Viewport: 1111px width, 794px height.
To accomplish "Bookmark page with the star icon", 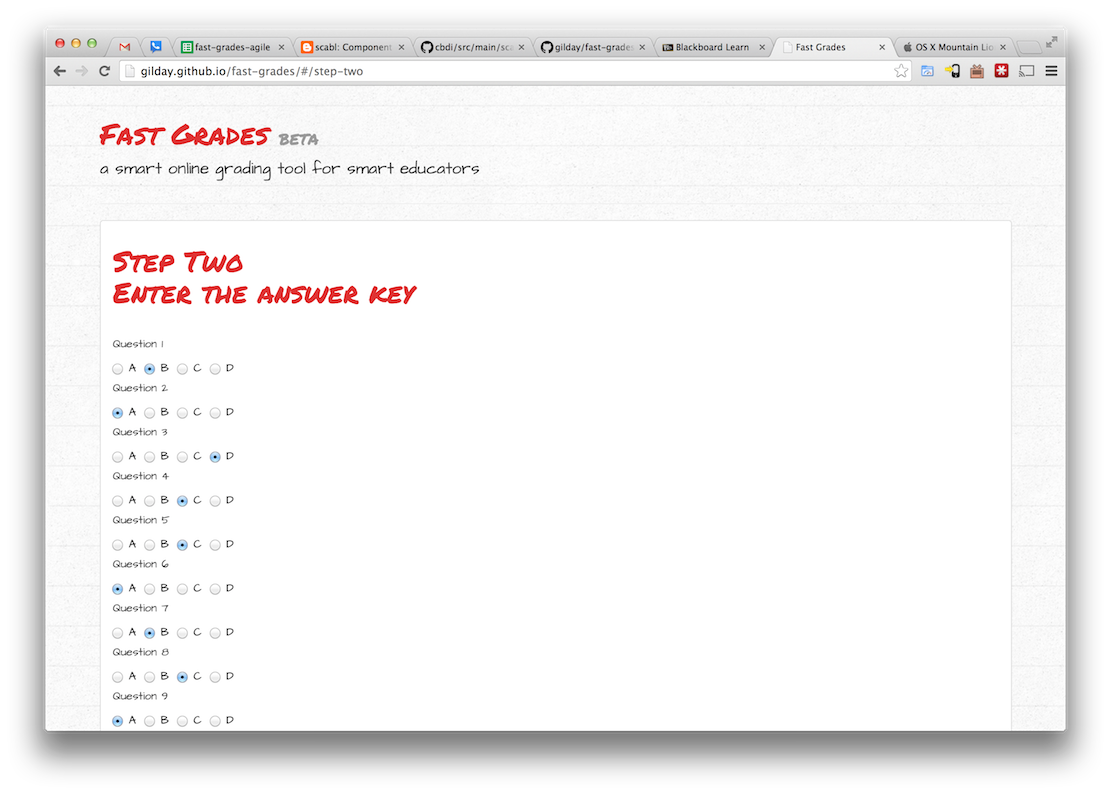I will pyautogui.click(x=901, y=71).
